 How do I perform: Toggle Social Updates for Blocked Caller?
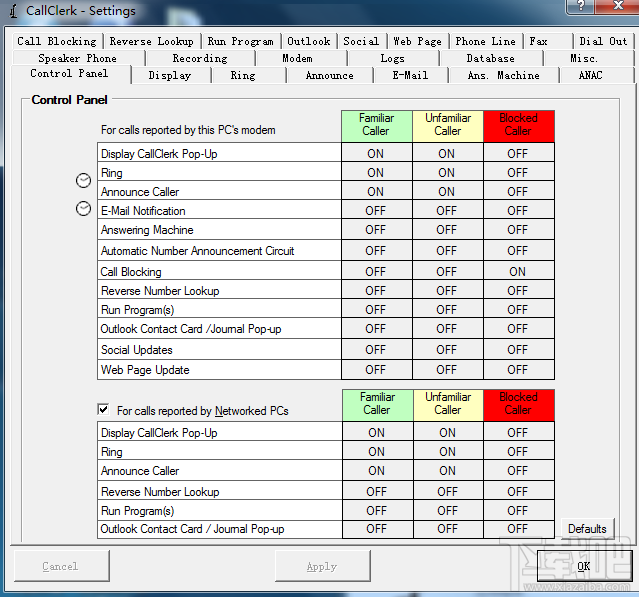pos(518,349)
